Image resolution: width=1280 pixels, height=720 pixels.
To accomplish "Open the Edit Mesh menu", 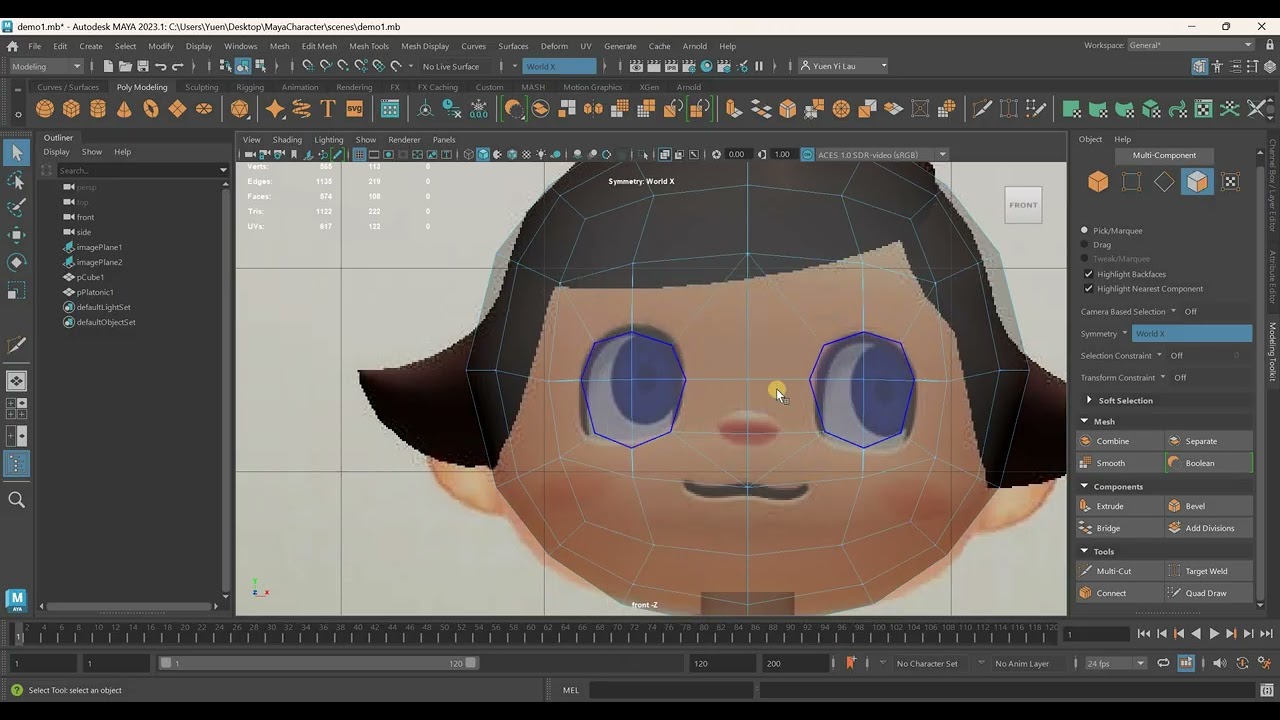I will tap(319, 46).
